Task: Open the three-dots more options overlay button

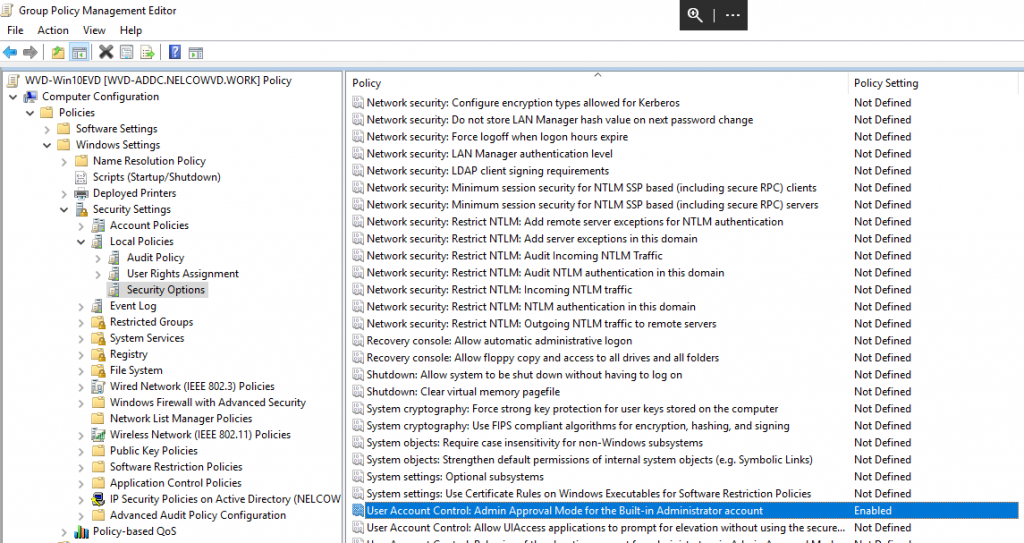Action: (733, 15)
